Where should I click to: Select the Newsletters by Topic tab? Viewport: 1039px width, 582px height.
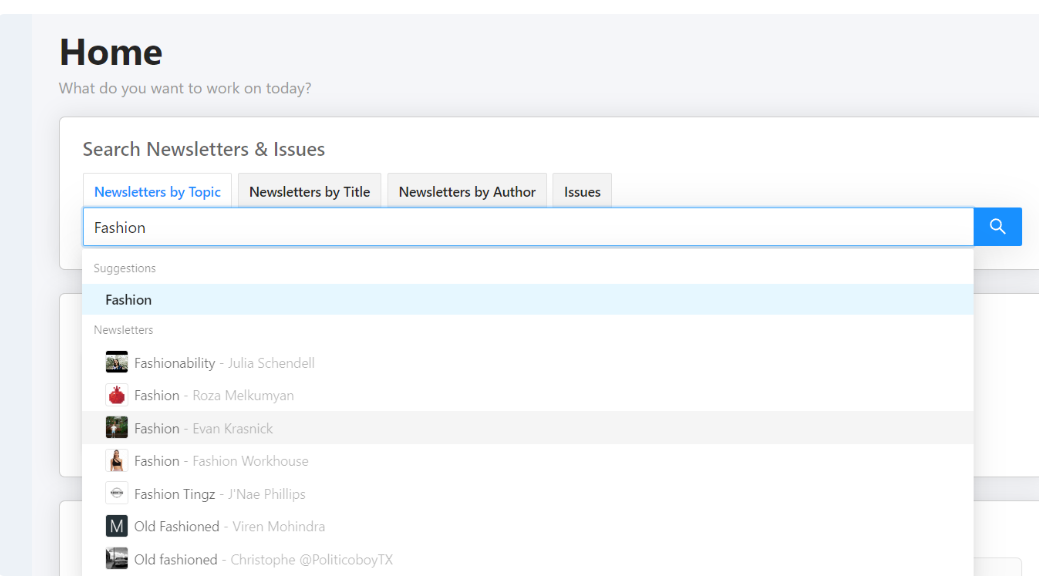[x=157, y=192]
